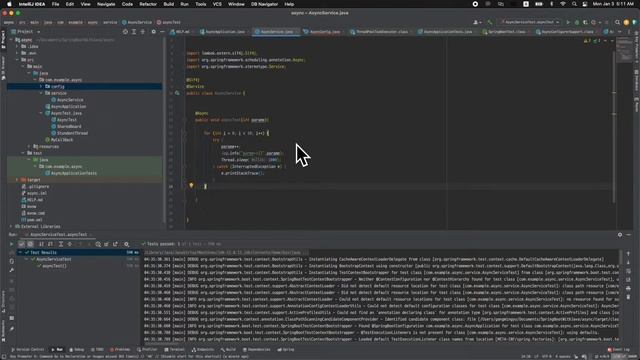
Task: Expand the .idea folder in project tree
Action: point(18,47)
